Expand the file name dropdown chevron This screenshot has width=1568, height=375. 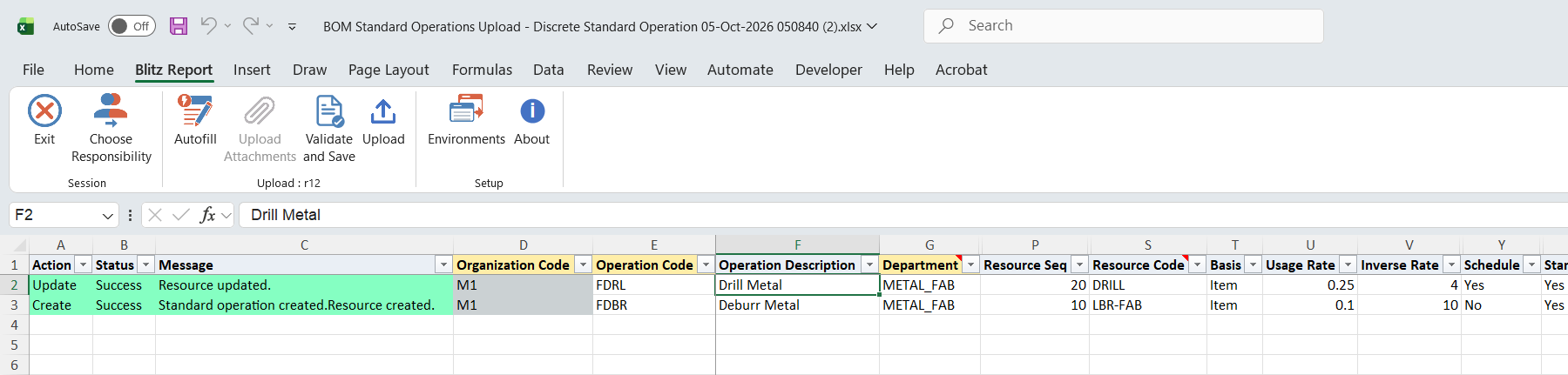click(872, 26)
